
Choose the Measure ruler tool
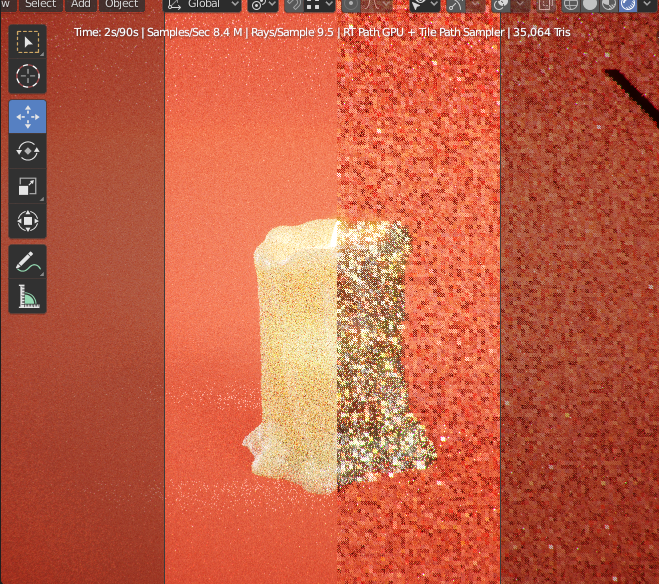point(27,297)
